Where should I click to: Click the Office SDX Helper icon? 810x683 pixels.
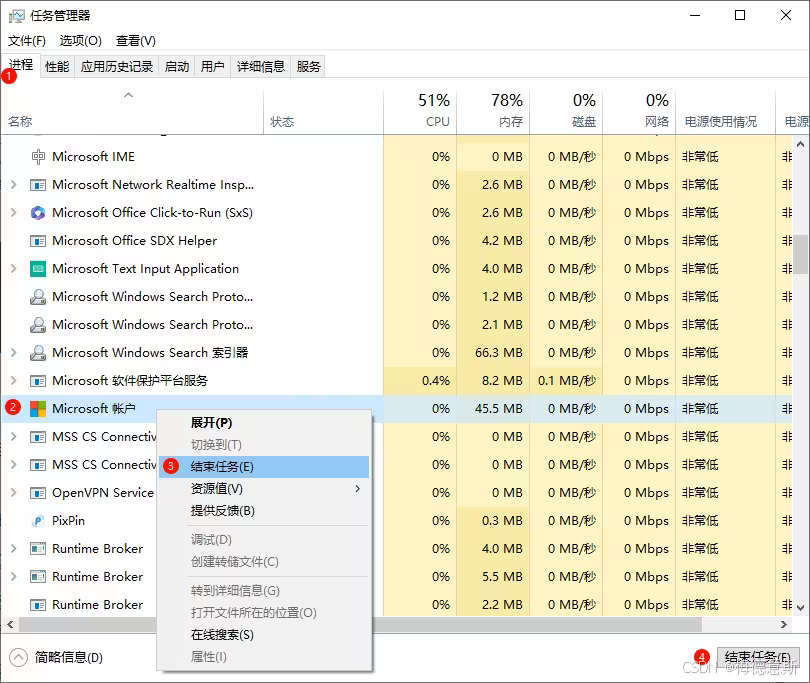coord(38,241)
